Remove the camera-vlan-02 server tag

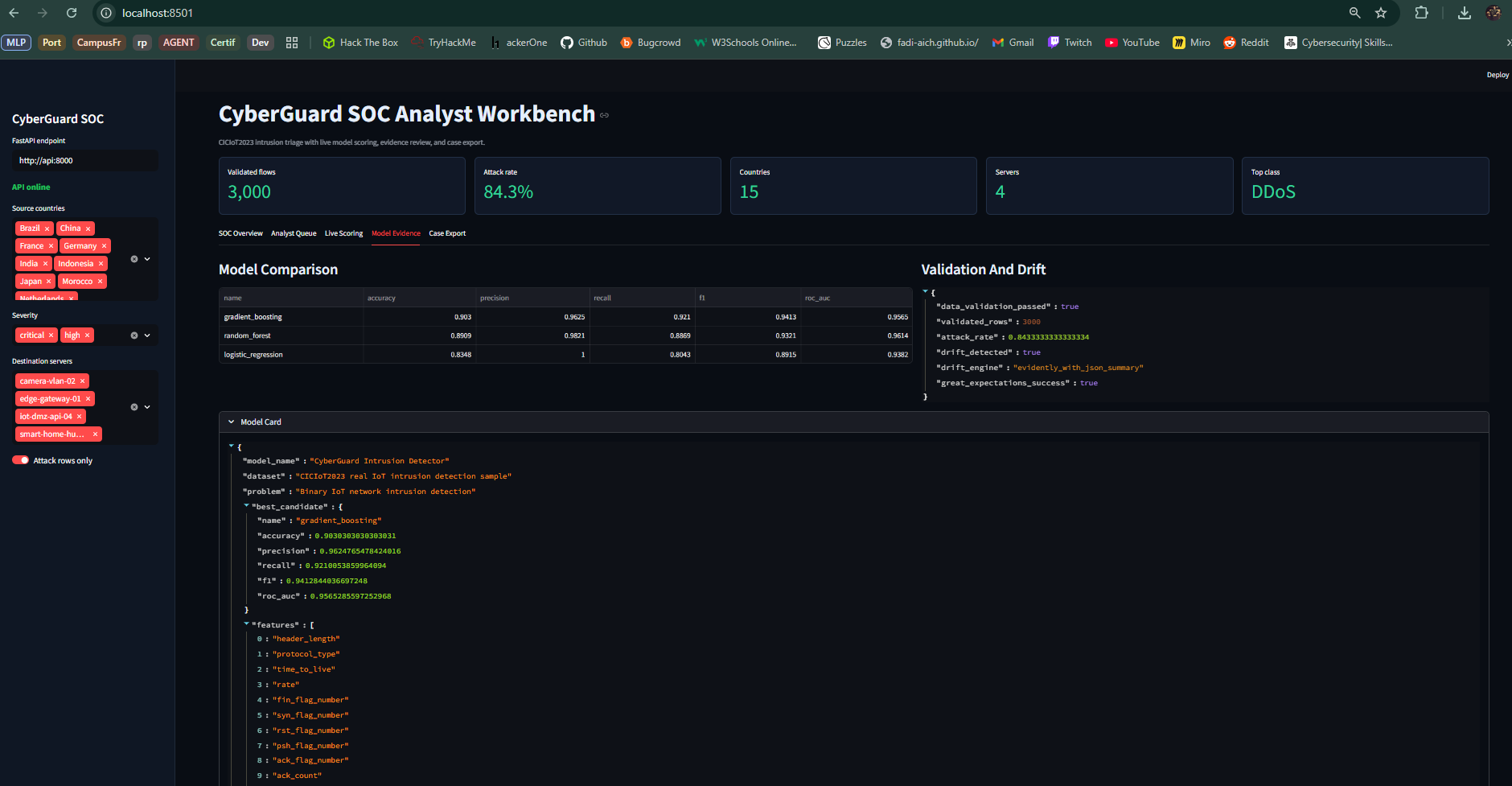click(x=82, y=381)
